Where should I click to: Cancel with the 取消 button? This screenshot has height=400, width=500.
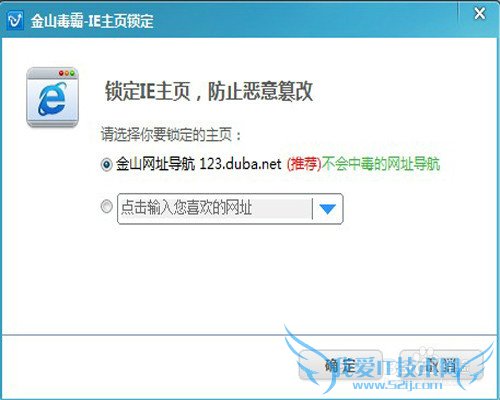(441, 365)
